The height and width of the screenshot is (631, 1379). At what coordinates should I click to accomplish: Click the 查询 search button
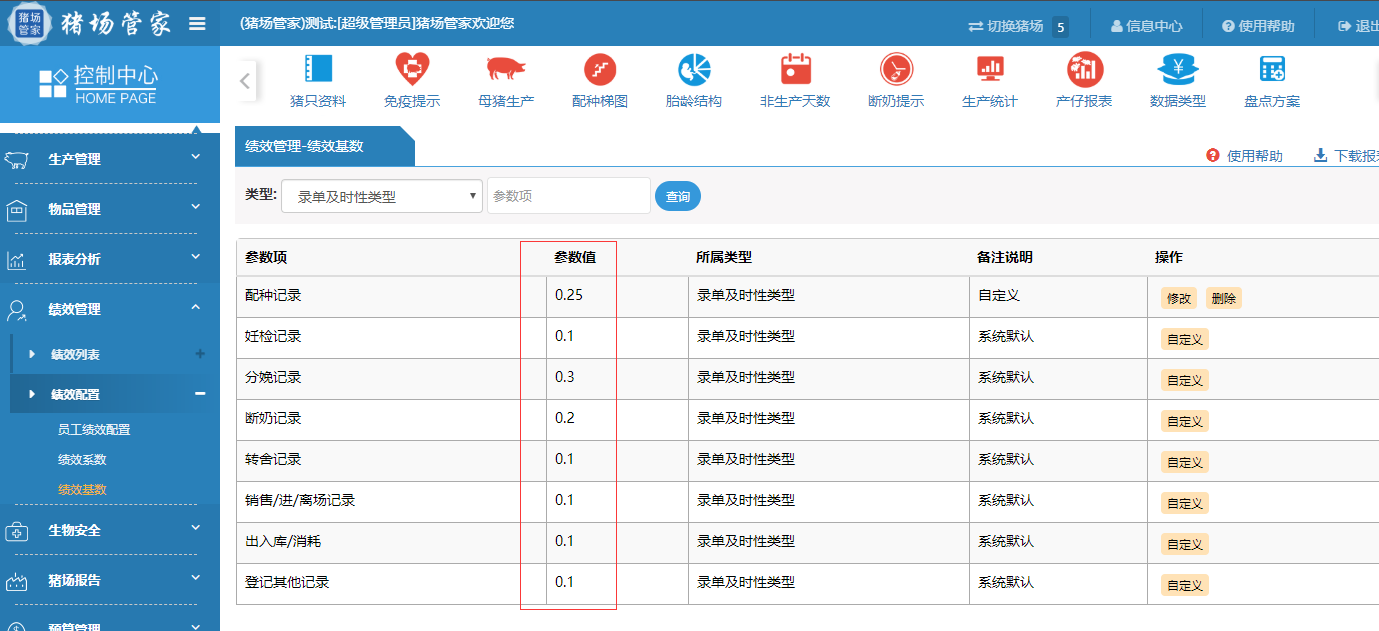pyautogui.click(x=678, y=197)
